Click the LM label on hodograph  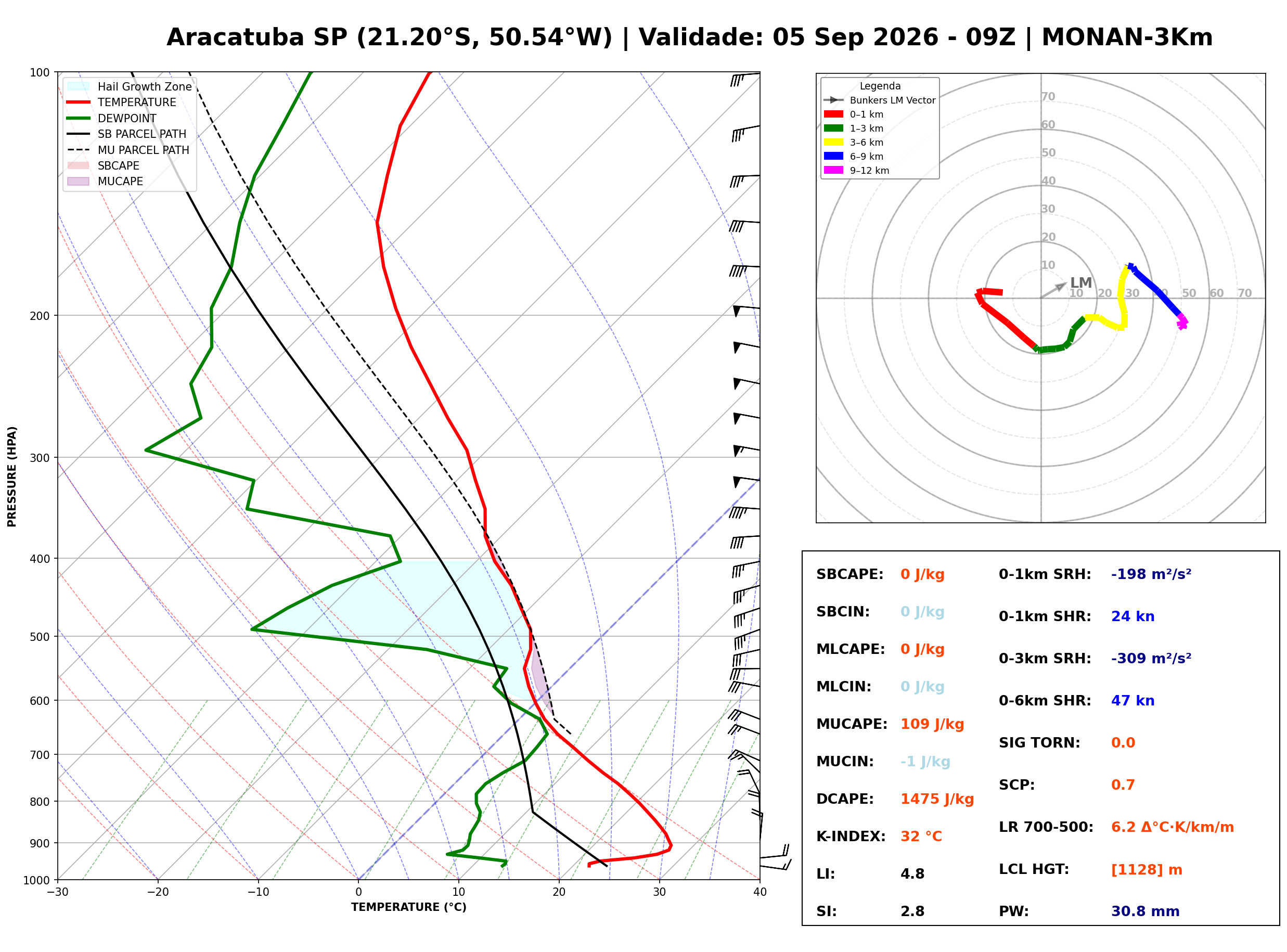tap(1081, 283)
